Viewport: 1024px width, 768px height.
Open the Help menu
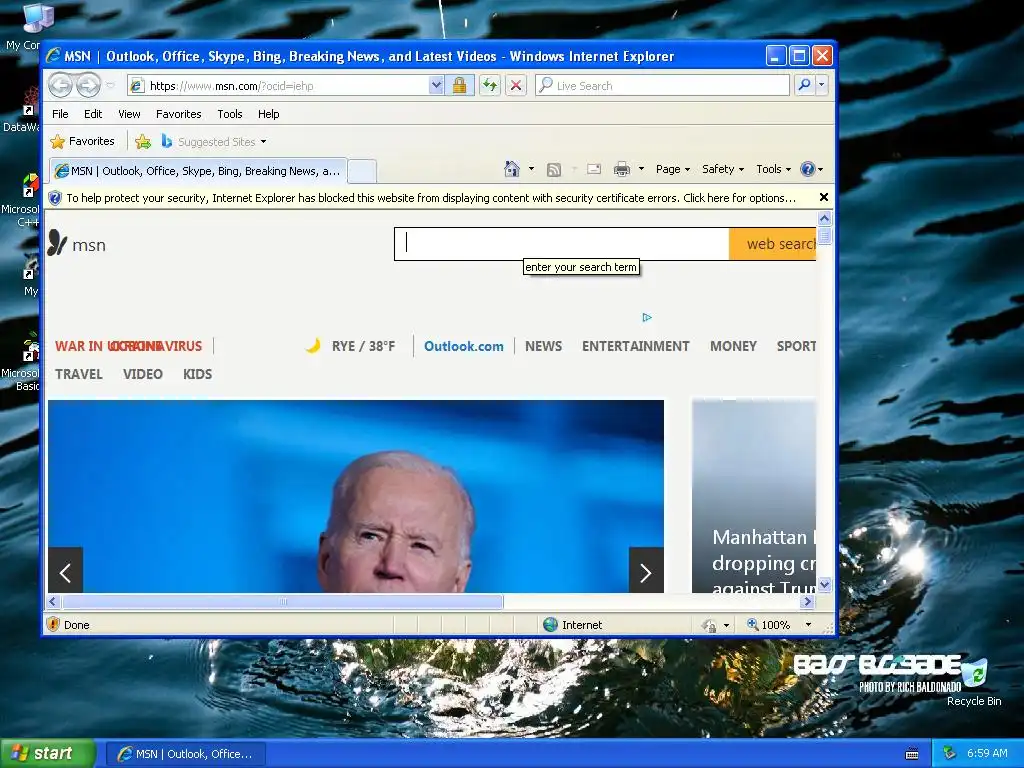pos(268,114)
